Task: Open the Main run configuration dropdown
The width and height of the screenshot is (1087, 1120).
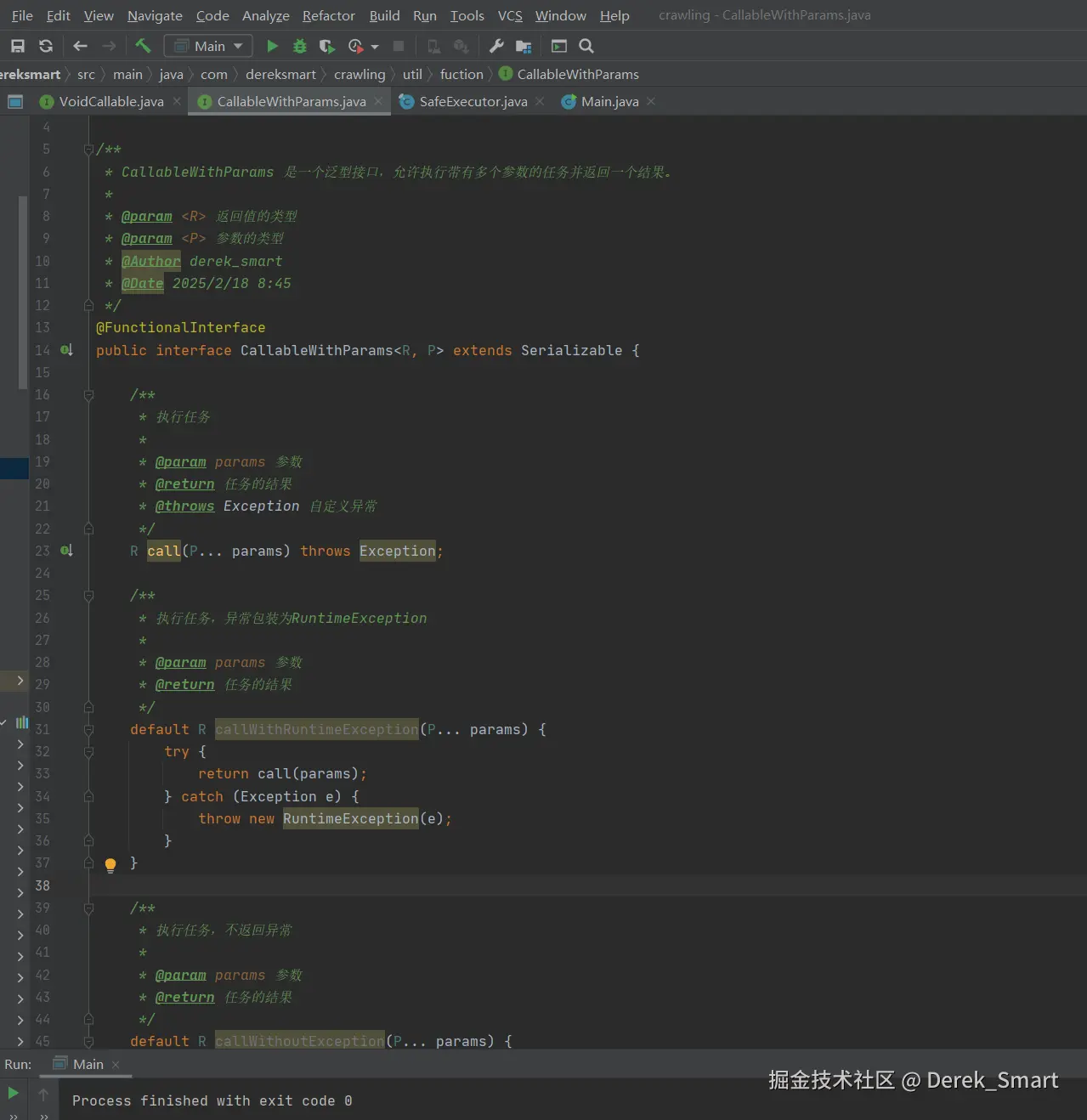Action: coord(208,46)
